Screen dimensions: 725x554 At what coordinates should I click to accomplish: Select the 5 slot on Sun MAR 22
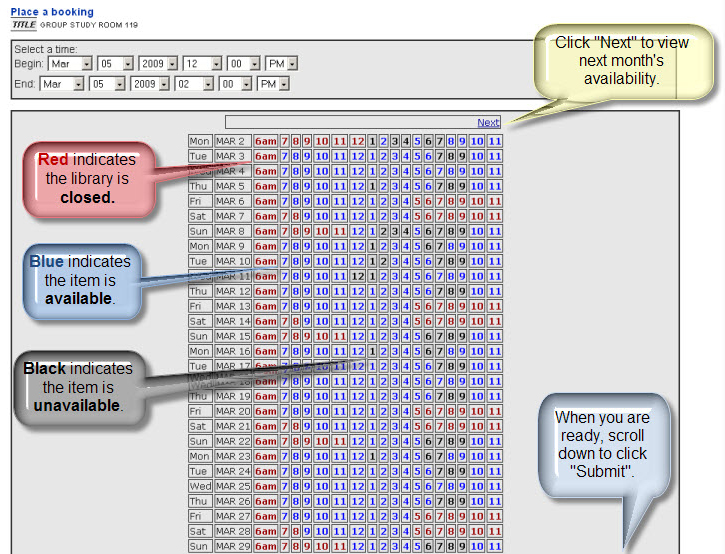pos(417,441)
